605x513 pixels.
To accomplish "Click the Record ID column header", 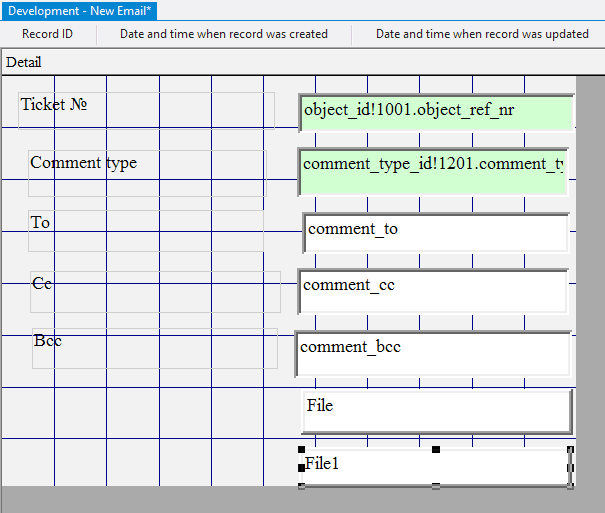I will pos(47,34).
